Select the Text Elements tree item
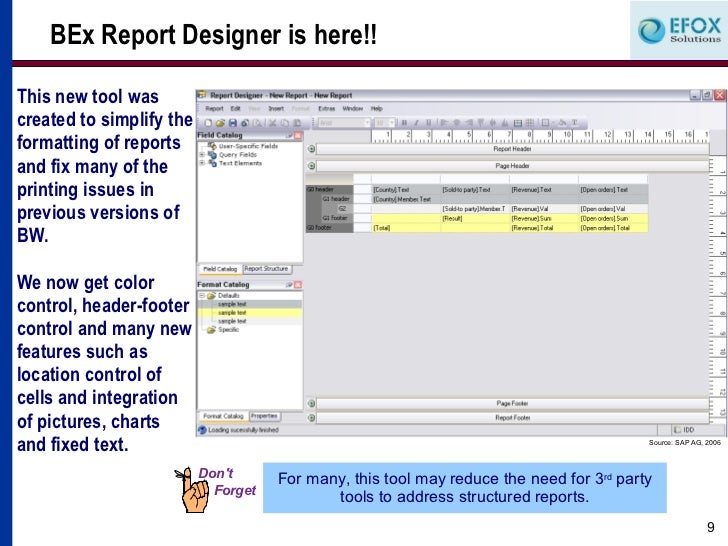 [240, 163]
